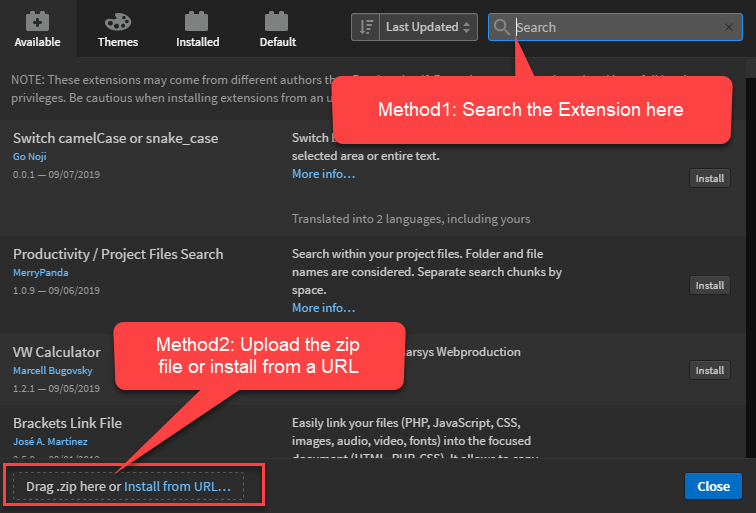Select the Brackets Link File title

(68, 423)
